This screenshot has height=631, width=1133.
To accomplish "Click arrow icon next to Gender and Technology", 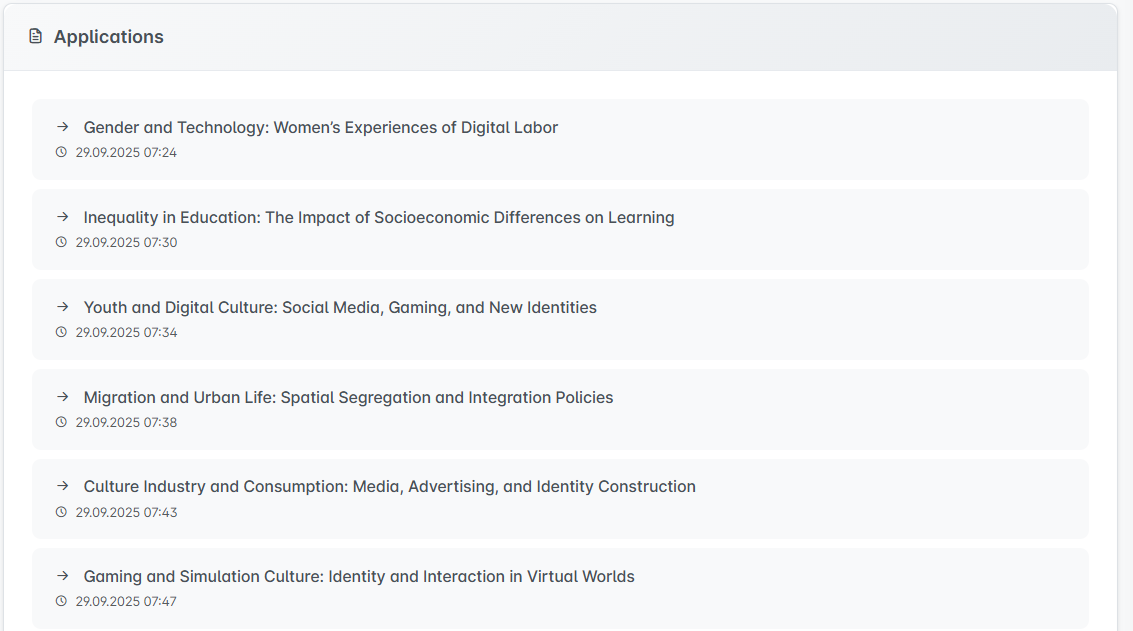I will pos(62,127).
